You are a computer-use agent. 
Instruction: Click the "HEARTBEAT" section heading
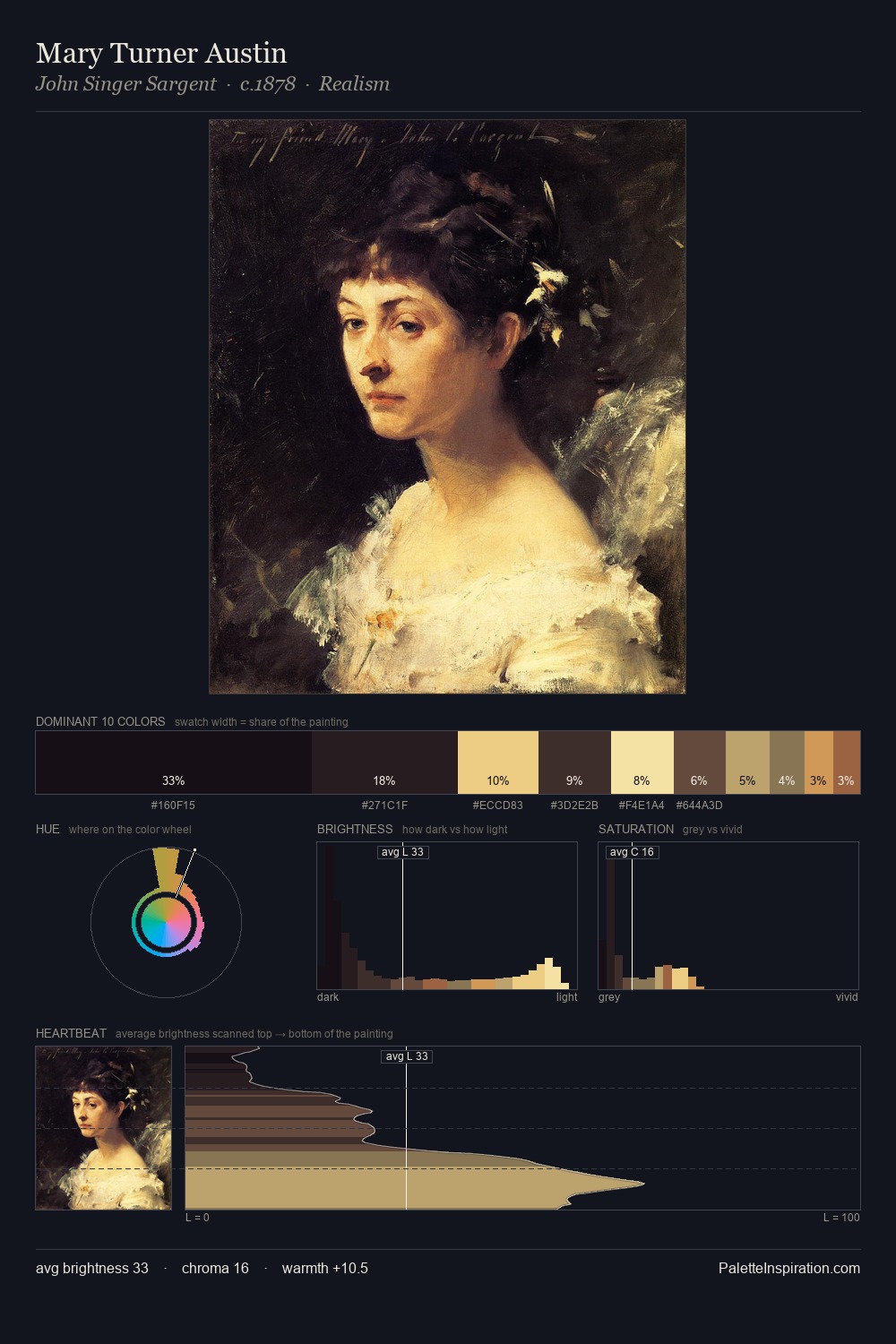(71, 1033)
